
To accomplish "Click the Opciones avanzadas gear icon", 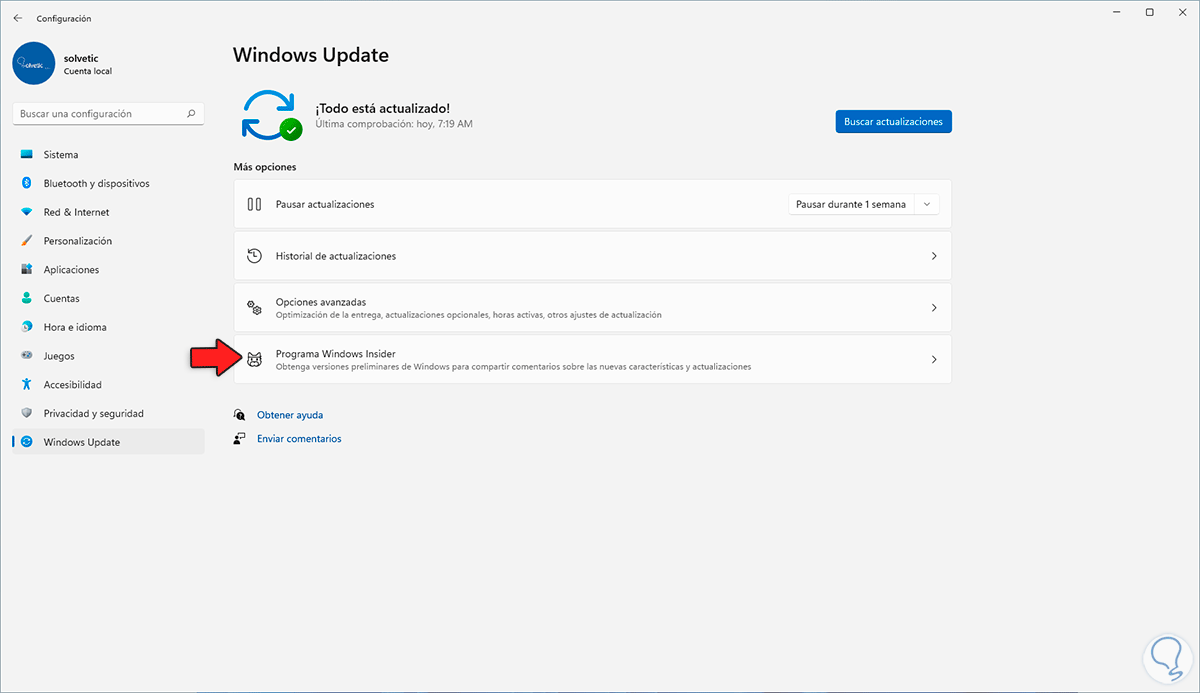I will point(254,307).
